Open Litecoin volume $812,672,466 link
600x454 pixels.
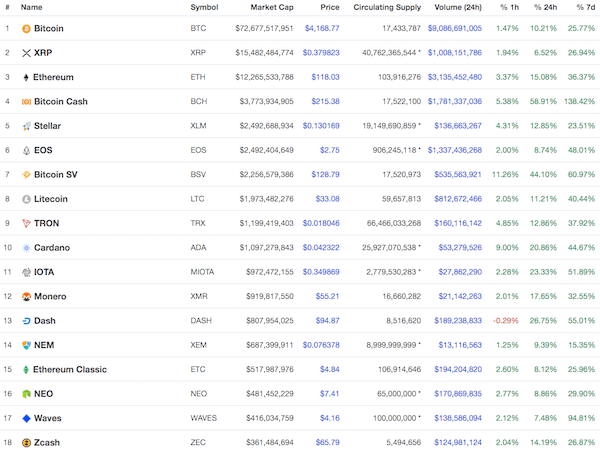(458, 199)
